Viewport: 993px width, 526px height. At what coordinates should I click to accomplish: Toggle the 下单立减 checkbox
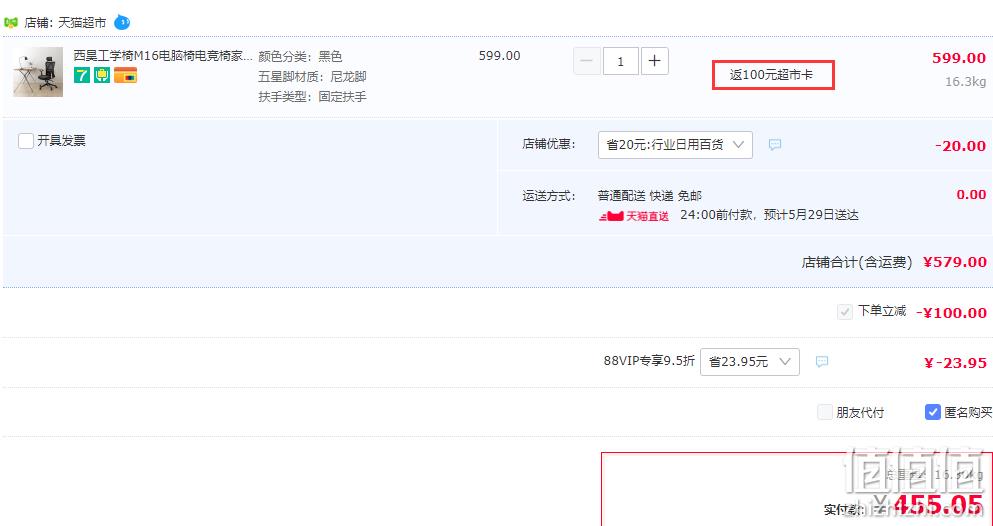(844, 312)
